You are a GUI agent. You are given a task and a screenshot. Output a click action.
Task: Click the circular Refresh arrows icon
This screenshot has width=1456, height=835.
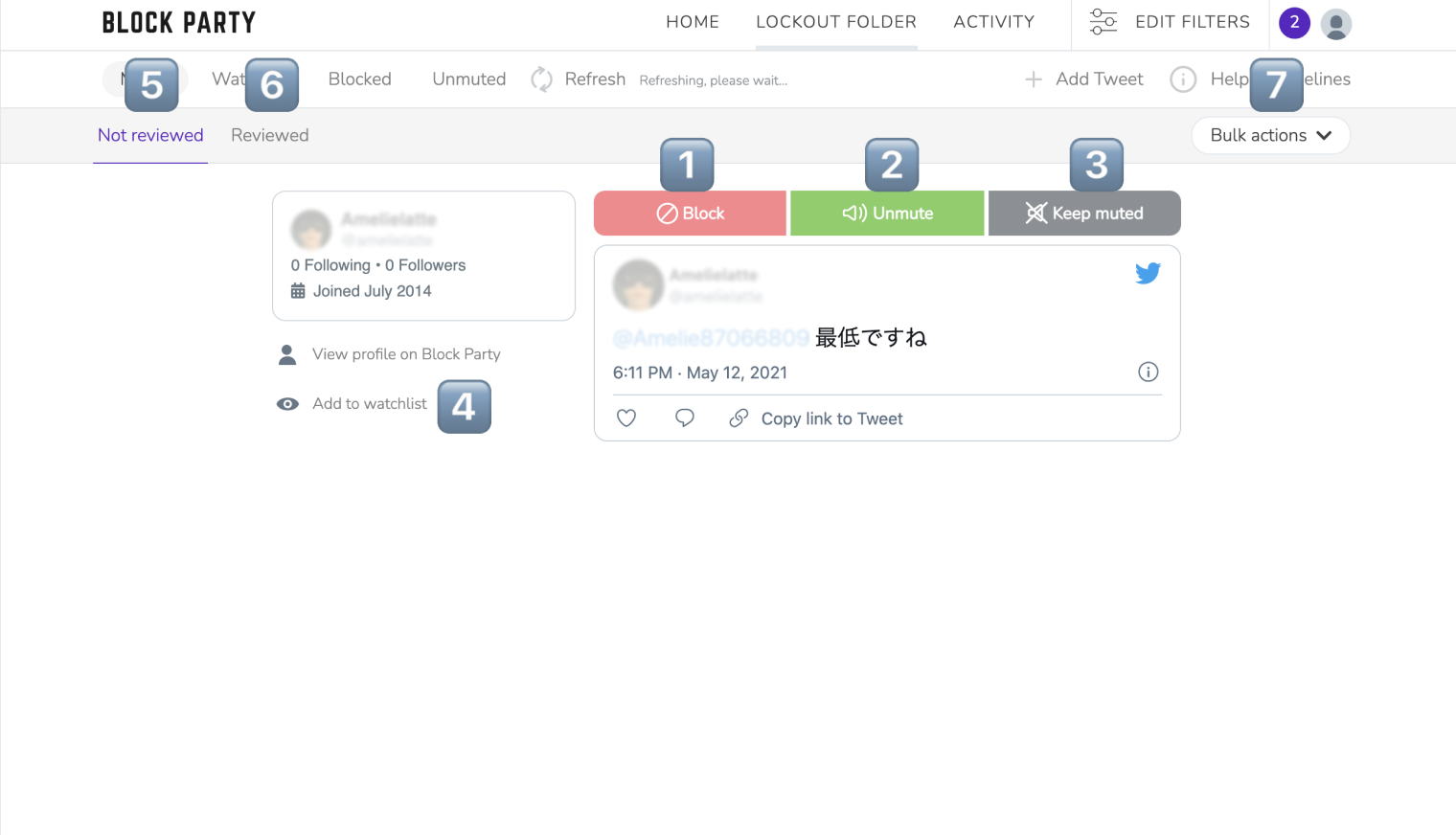click(x=542, y=79)
